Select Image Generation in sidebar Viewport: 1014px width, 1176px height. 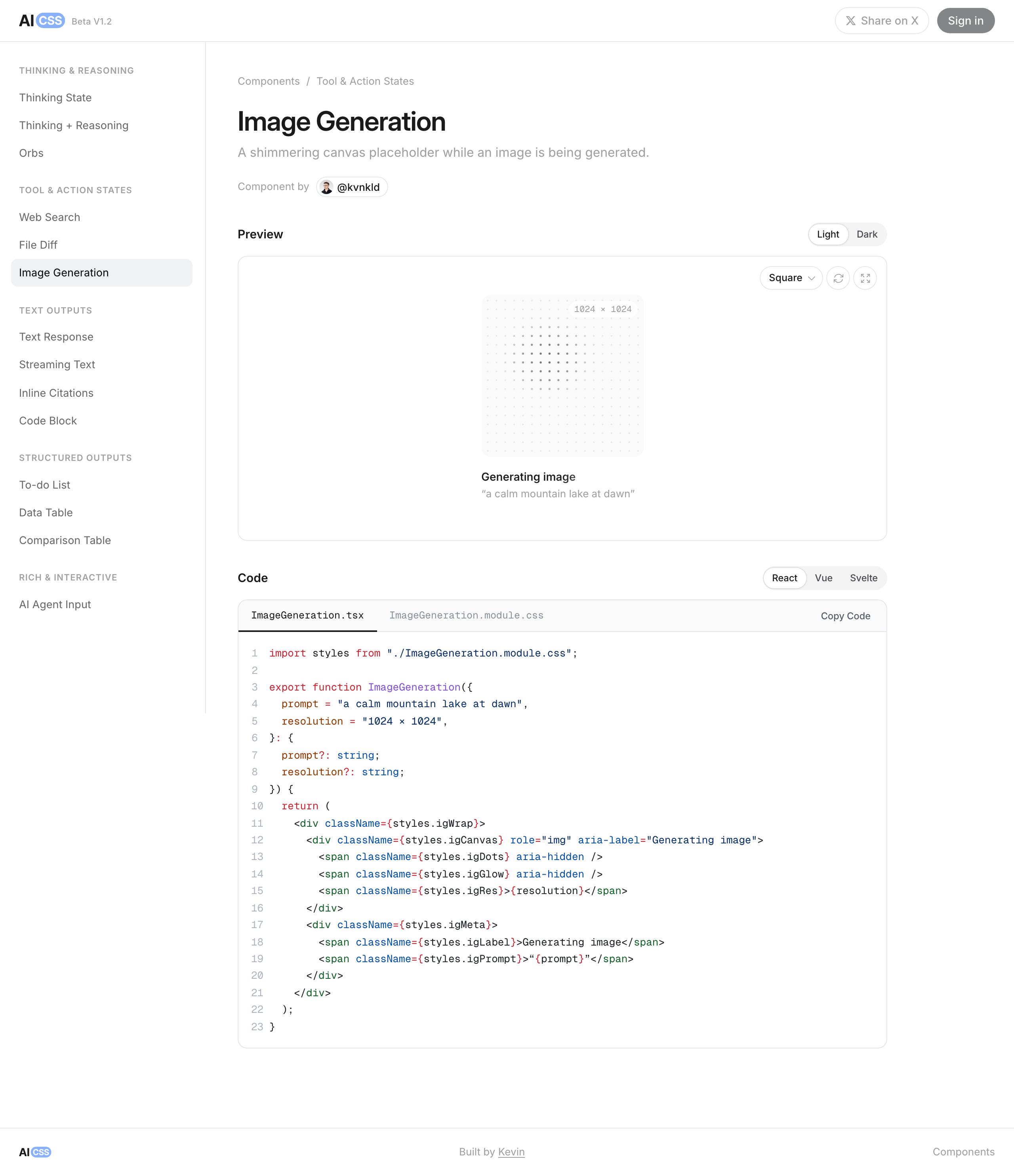(x=102, y=273)
